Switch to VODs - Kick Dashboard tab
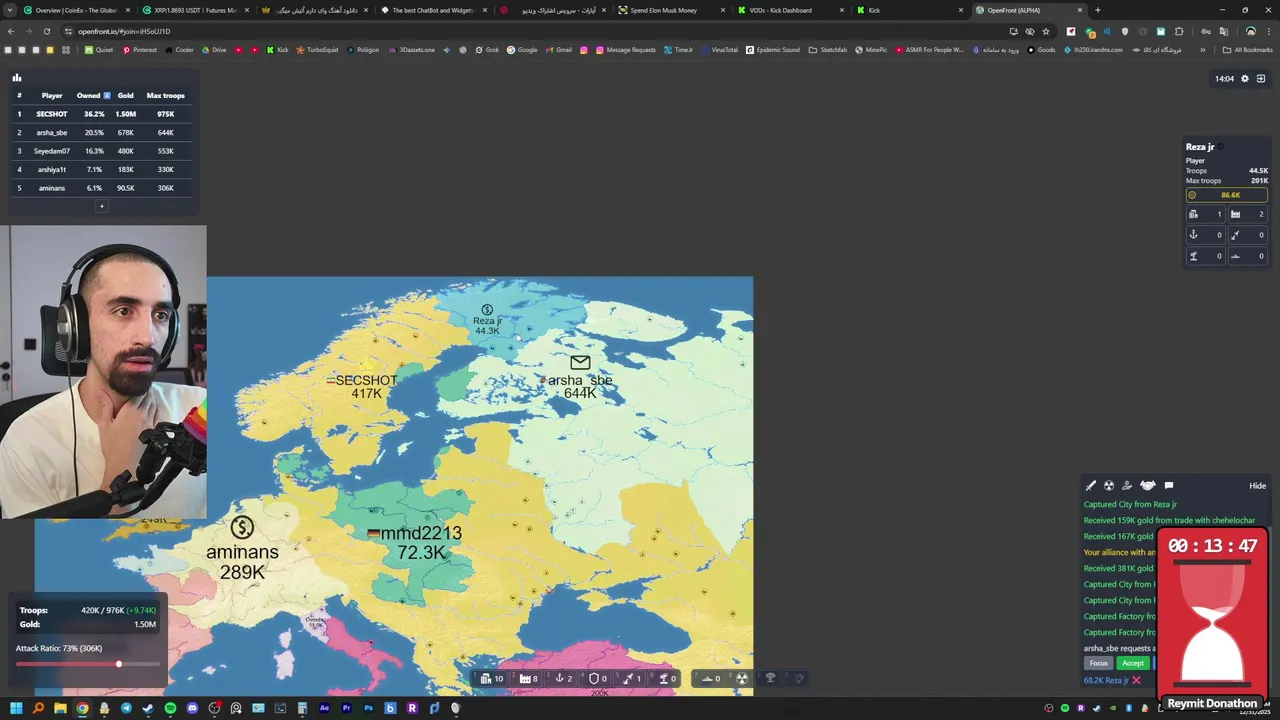This screenshot has height=720, width=1280. coord(790,10)
